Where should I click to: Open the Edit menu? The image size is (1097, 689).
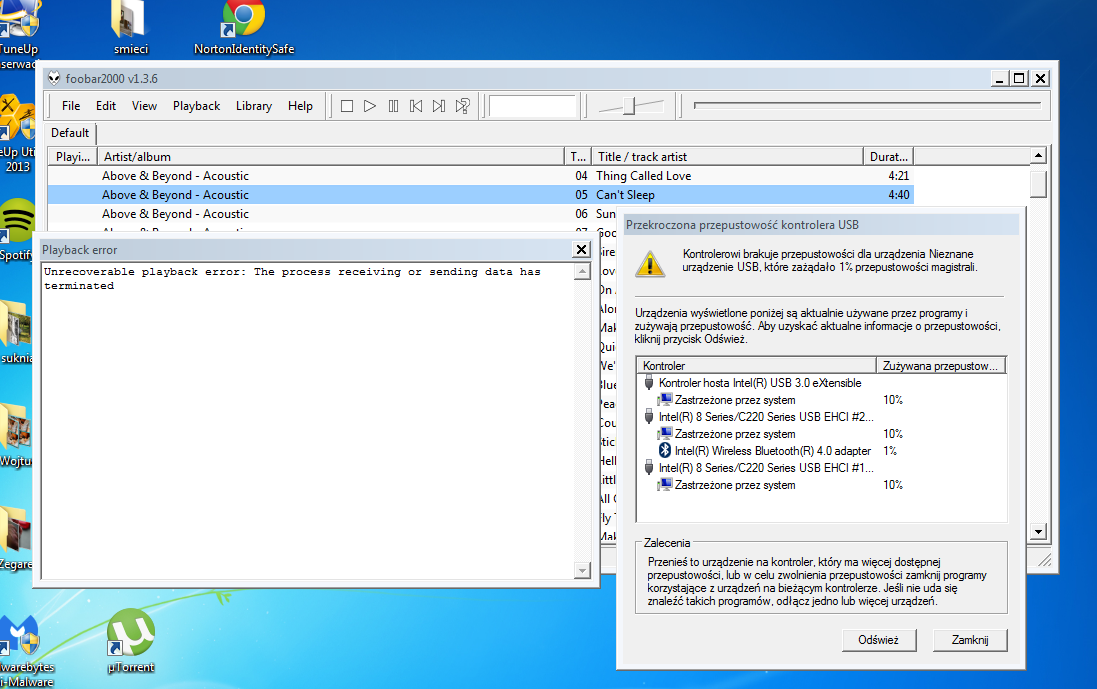[x=106, y=106]
